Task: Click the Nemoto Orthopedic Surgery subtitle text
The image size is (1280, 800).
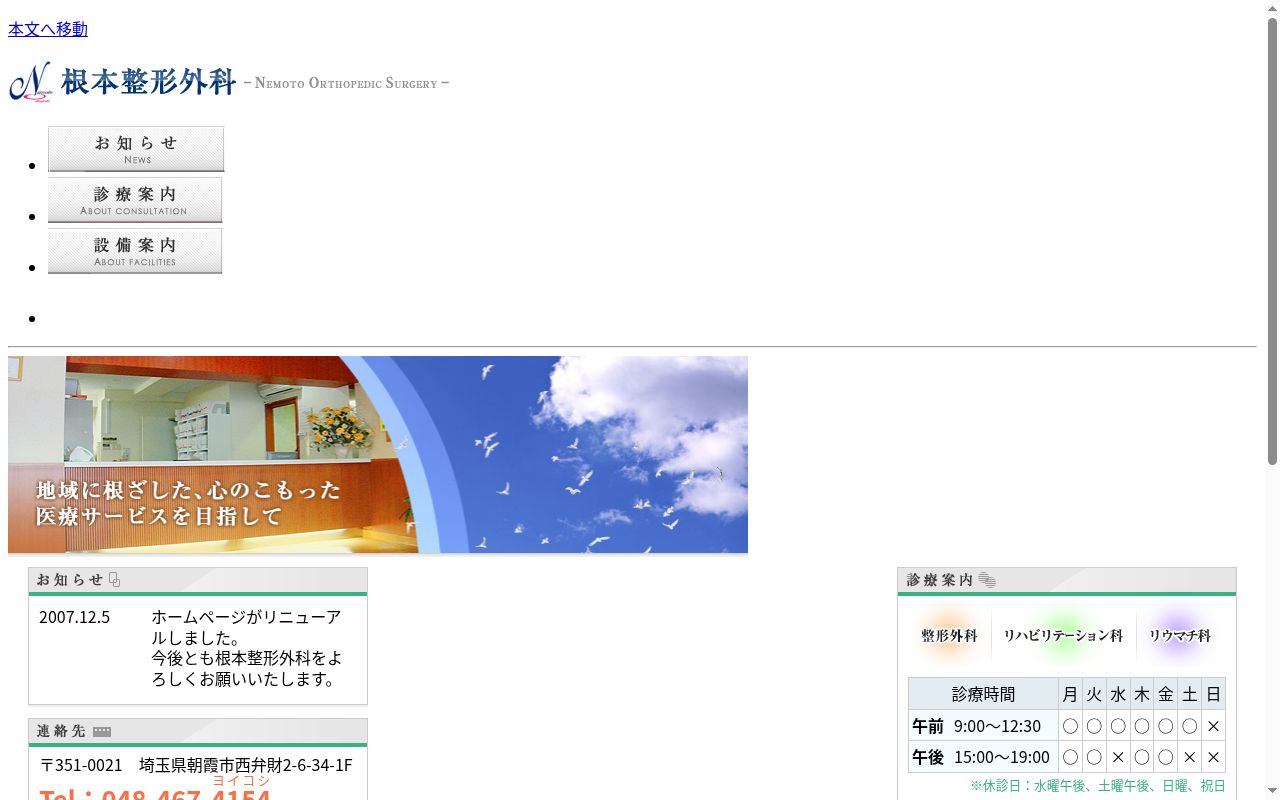Action: tap(346, 83)
